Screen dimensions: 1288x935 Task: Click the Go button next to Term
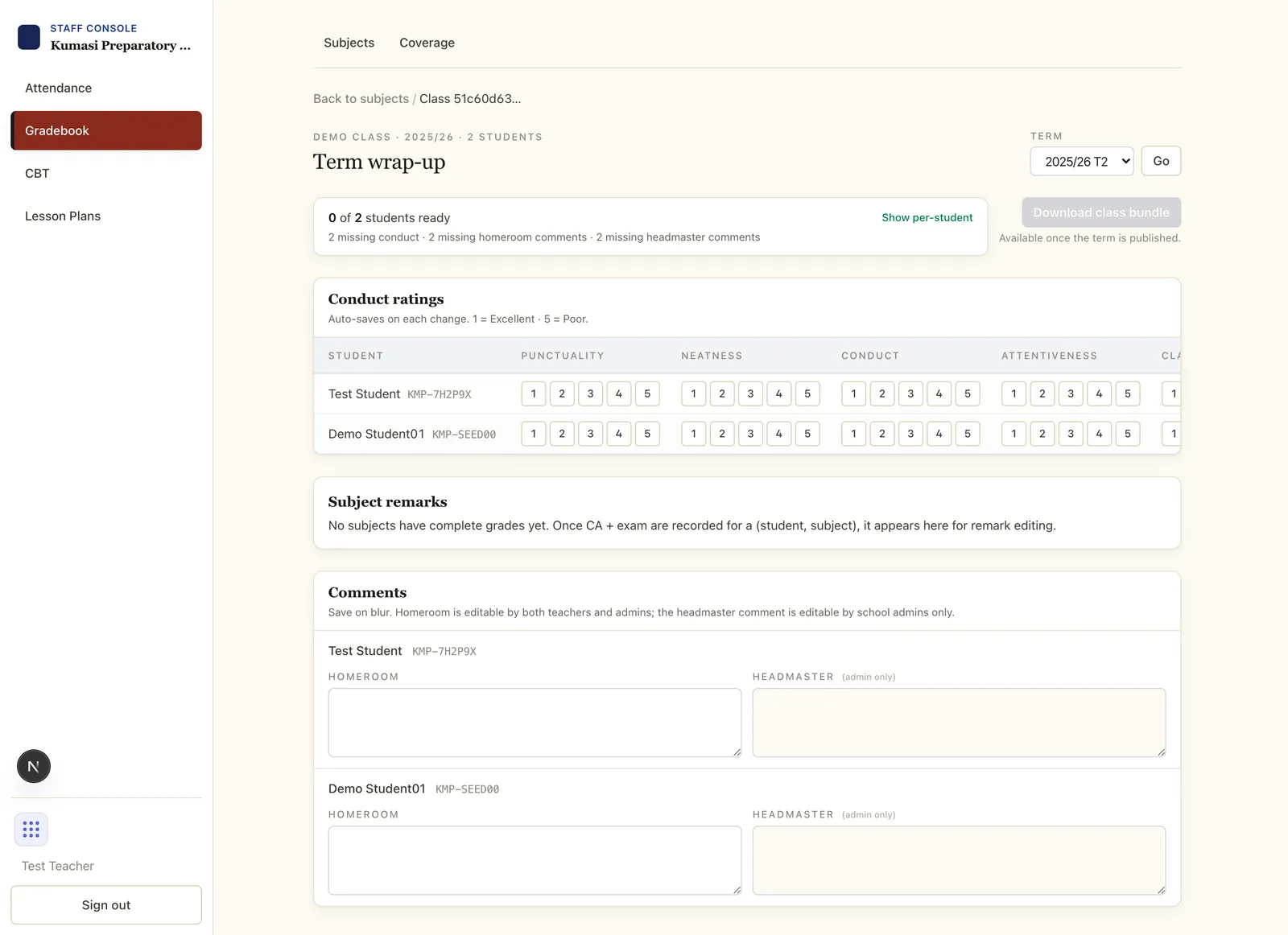pyautogui.click(x=1161, y=161)
